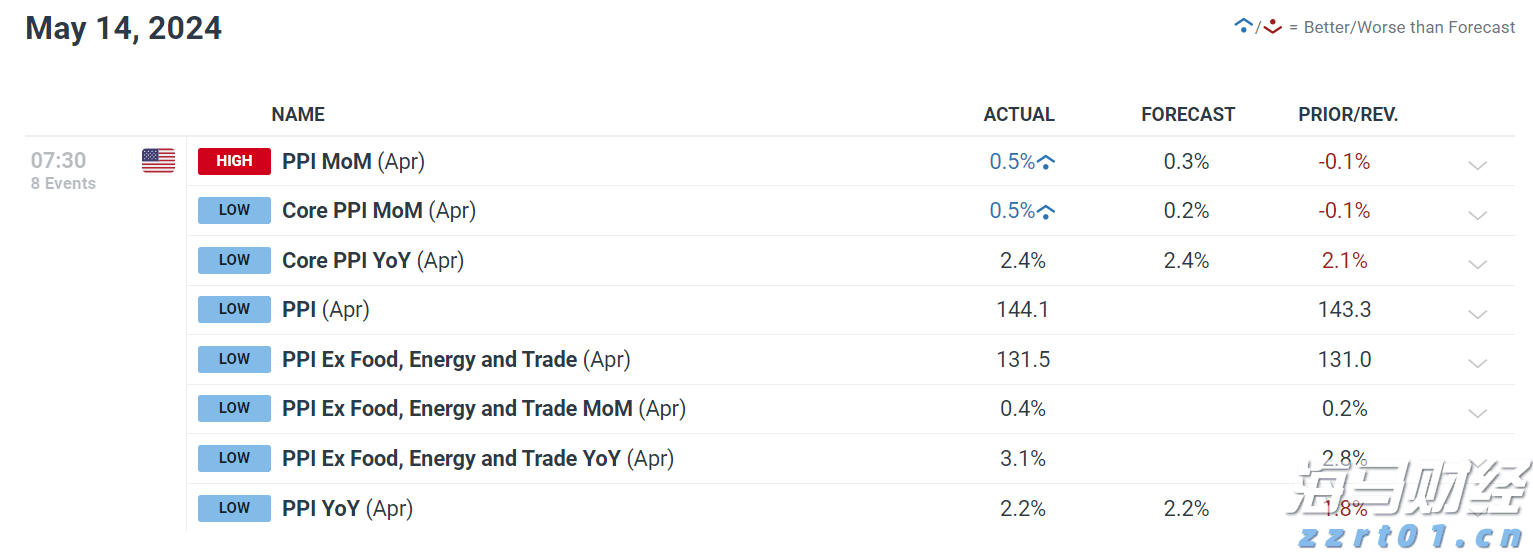Click the LOW badge for Core PPI YoY
1533x552 pixels.
234,260
